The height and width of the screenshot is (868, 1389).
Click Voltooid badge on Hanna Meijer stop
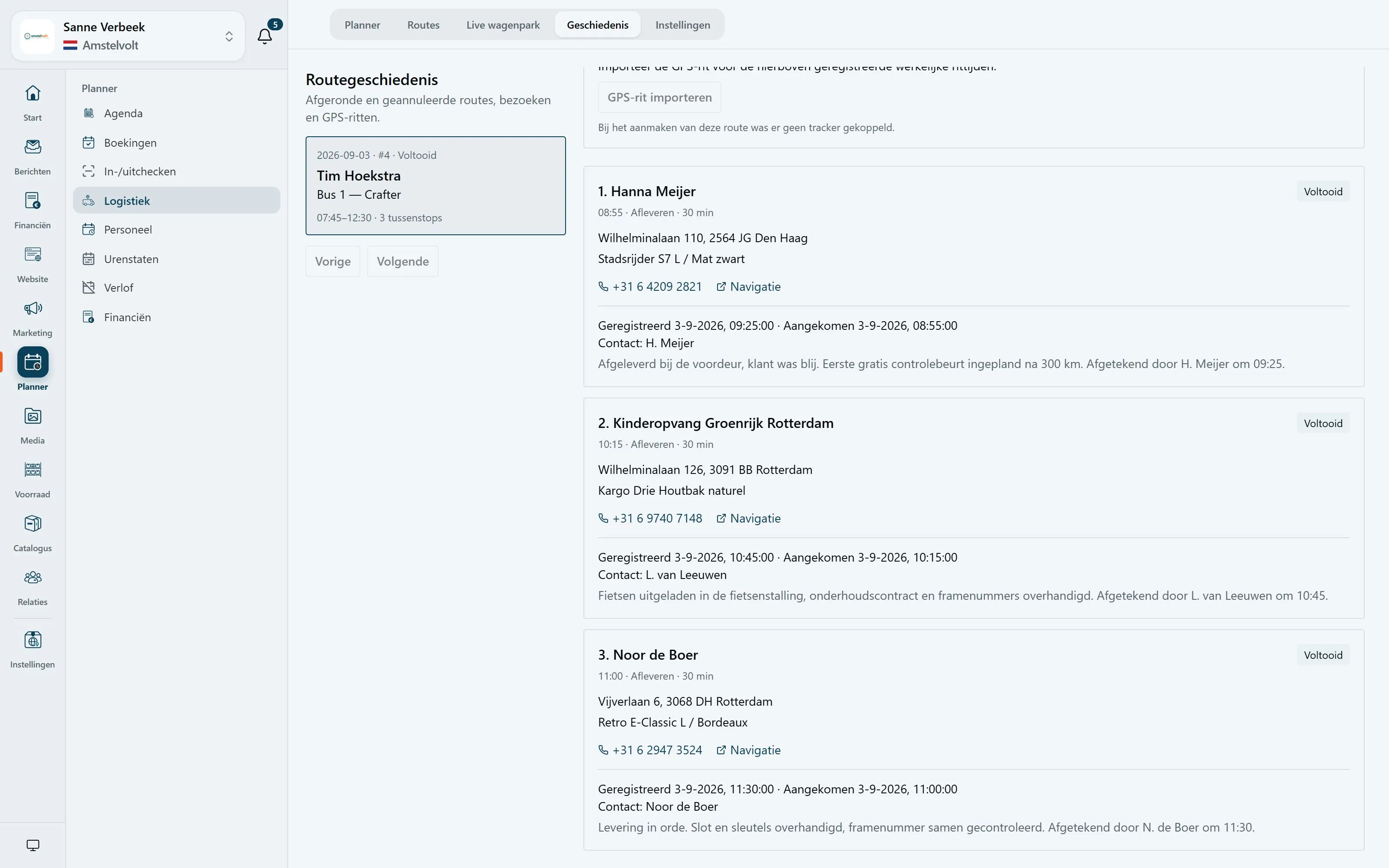click(1323, 192)
